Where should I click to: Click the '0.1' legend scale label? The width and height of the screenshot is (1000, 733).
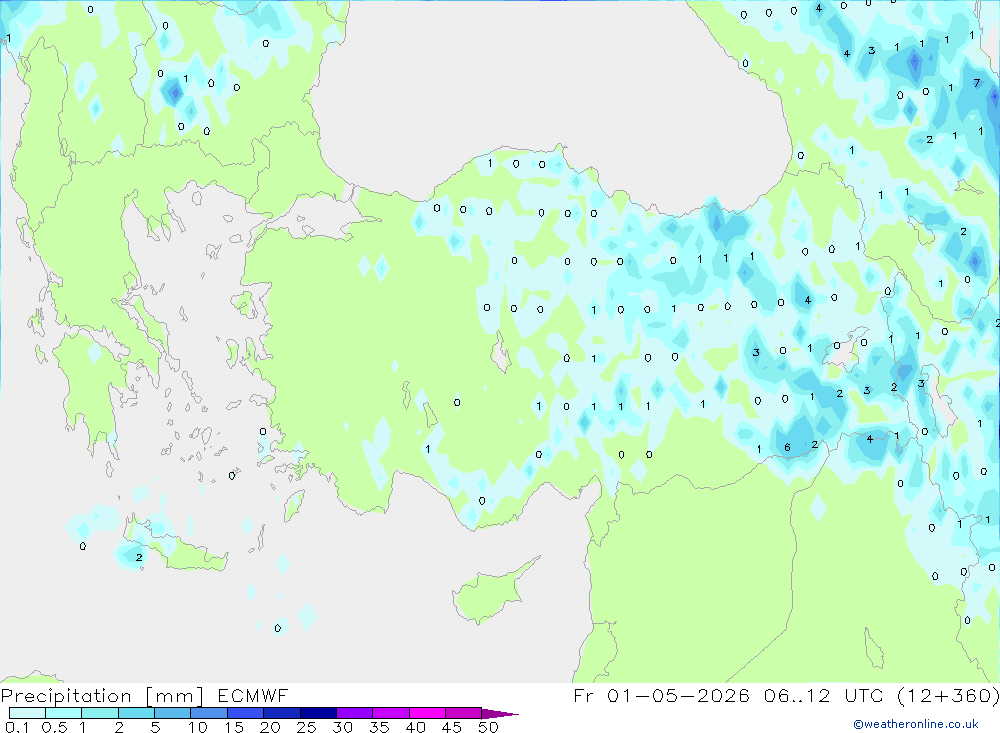click(17, 727)
